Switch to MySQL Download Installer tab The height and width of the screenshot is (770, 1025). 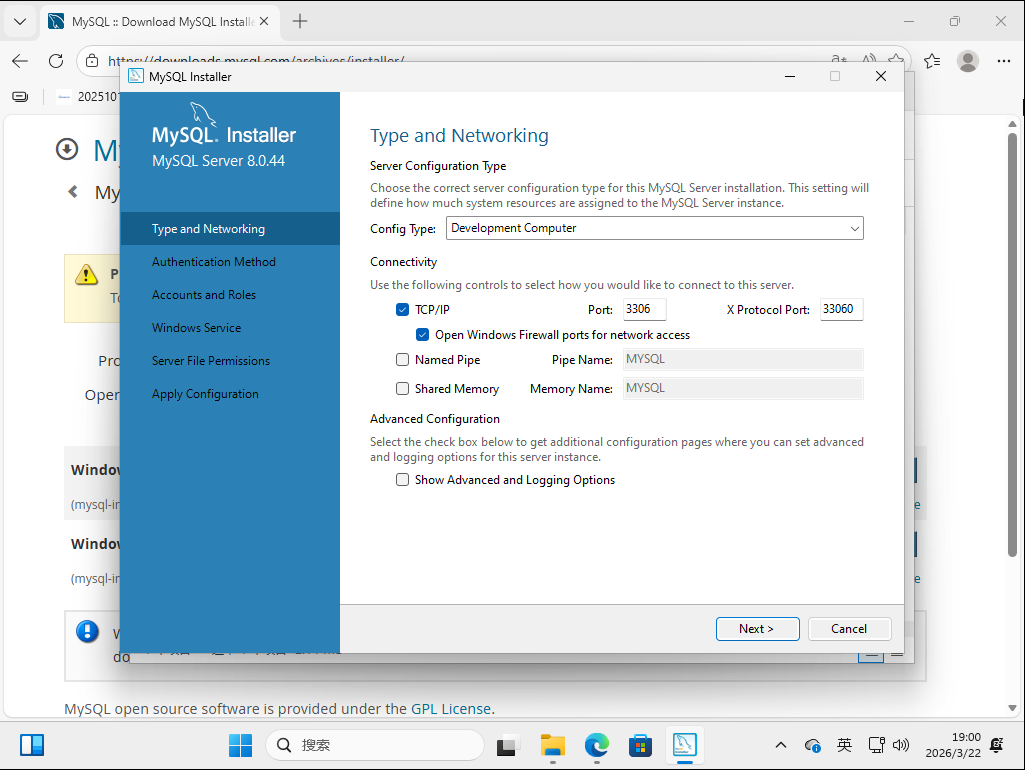(160, 22)
